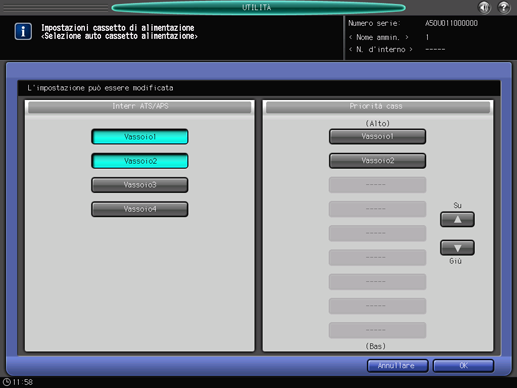Screen dimensions: 517x388
Task: Move priority up with Su arrow
Action: [457, 219]
